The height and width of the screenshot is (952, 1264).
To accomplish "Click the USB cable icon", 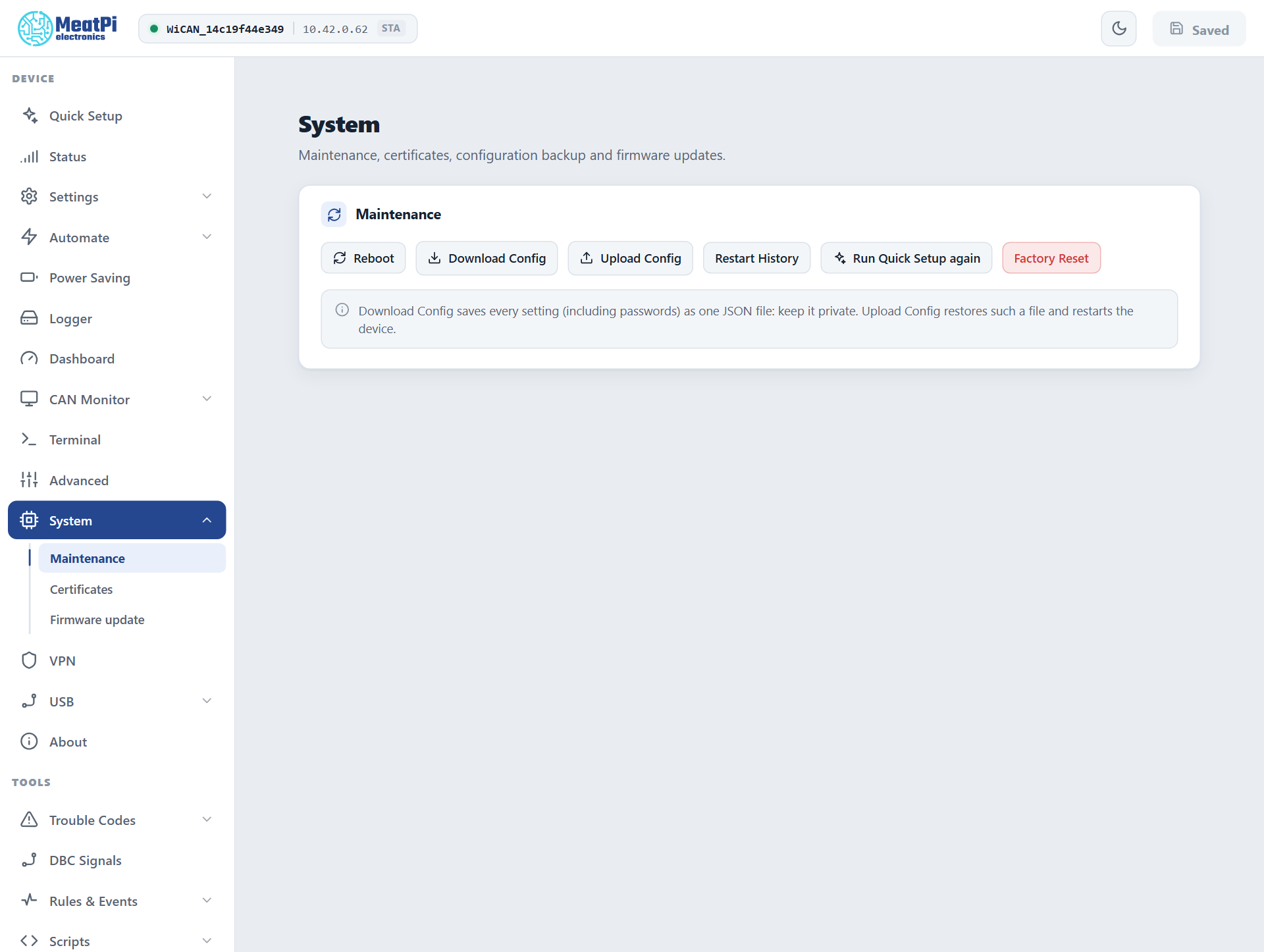I will 30,701.
